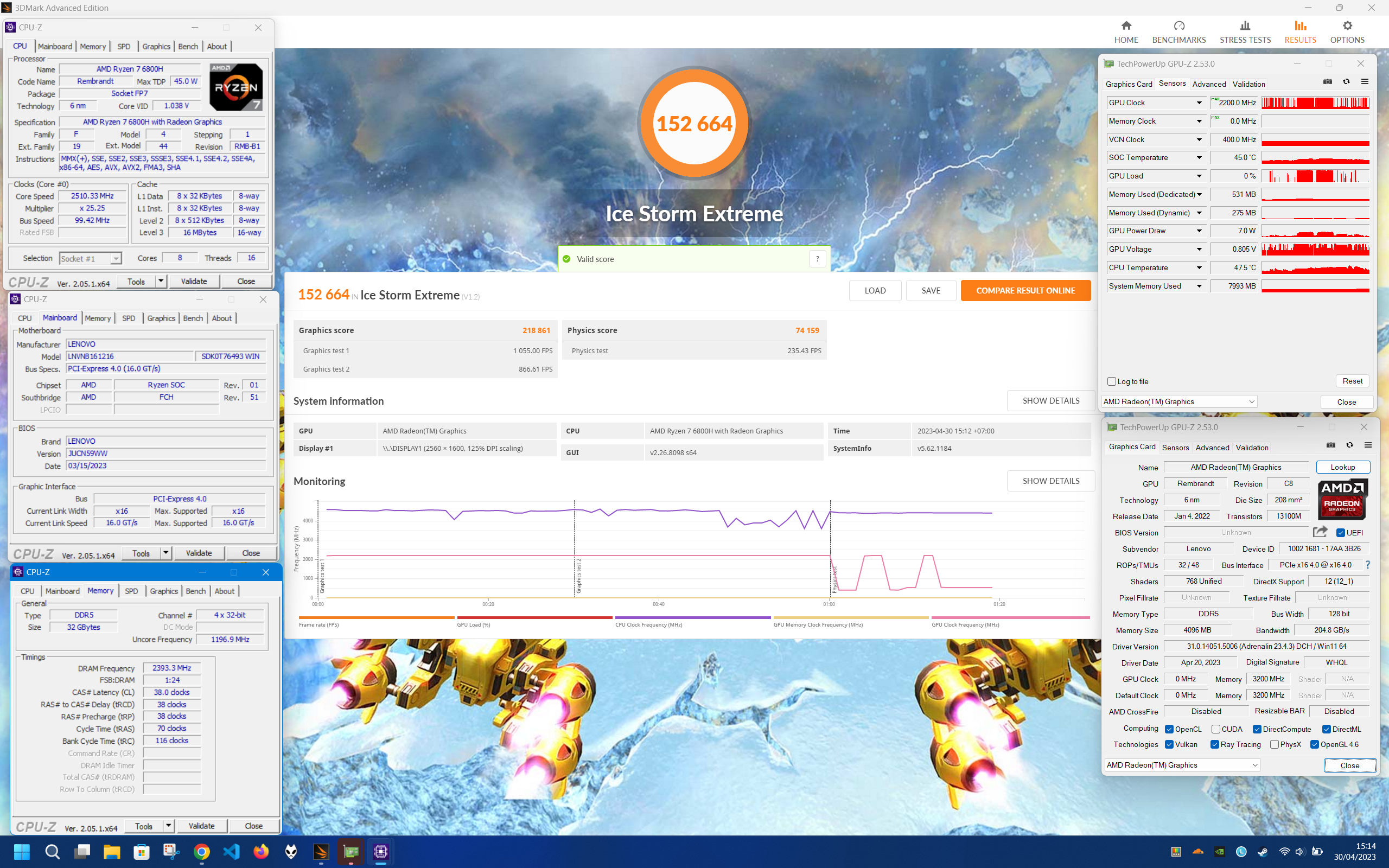This screenshot has width=1389, height=868.
Task: Switch to GPU-Z taskbar icon
Action: point(351,851)
